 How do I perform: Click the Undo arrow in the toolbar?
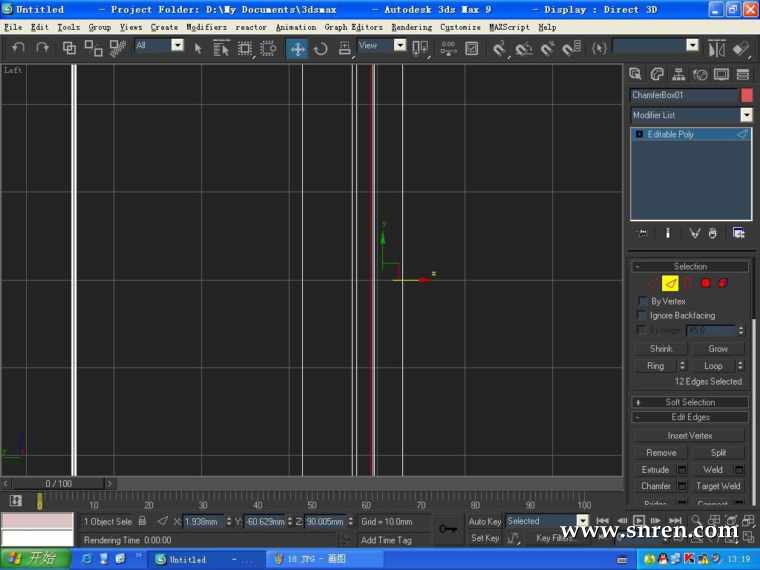point(18,48)
